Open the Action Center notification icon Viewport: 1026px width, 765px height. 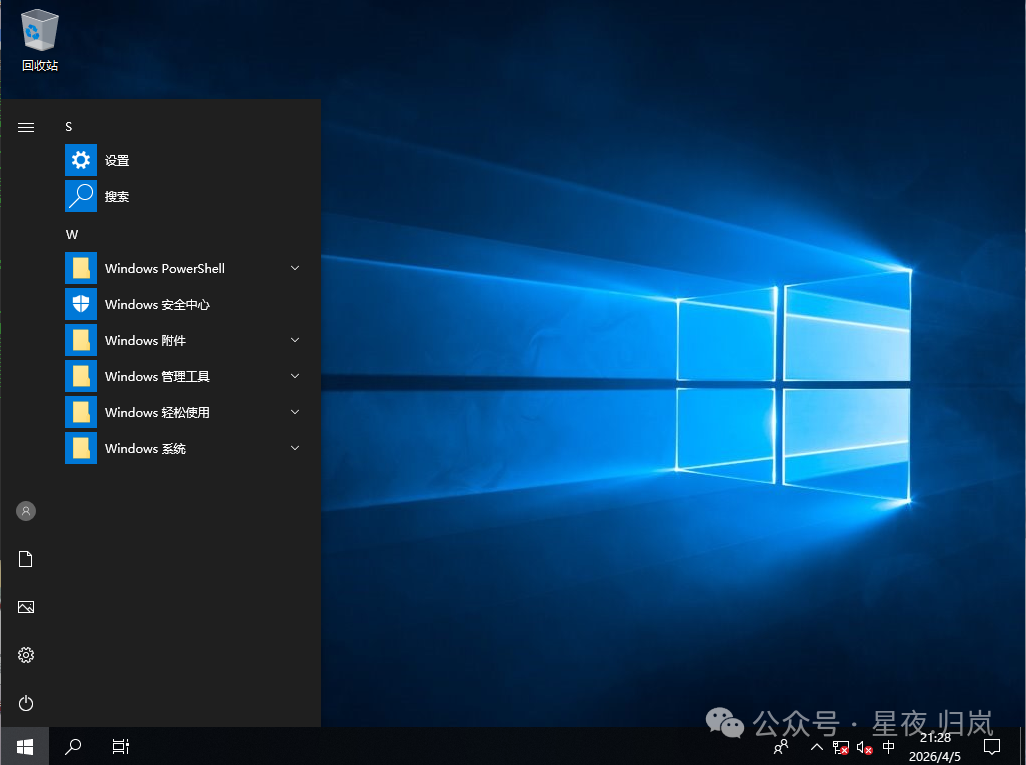pos(992,747)
